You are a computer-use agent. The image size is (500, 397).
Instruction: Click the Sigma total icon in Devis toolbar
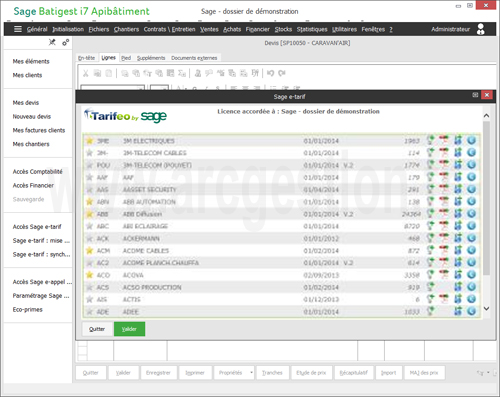182,73
